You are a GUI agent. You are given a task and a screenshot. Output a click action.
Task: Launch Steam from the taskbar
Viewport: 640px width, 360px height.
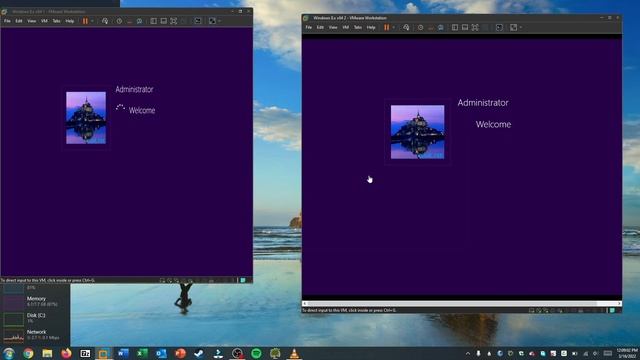(x=199, y=353)
